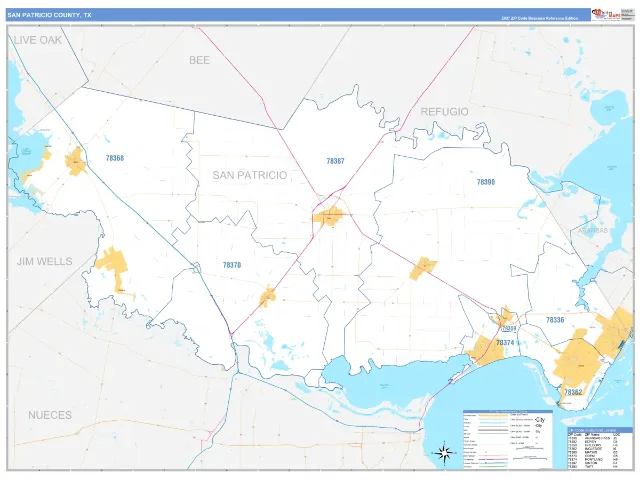Image resolution: width=640 pixels, height=480 pixels.
Task: Click ZIP code label 78370
Action: (232, 265)
